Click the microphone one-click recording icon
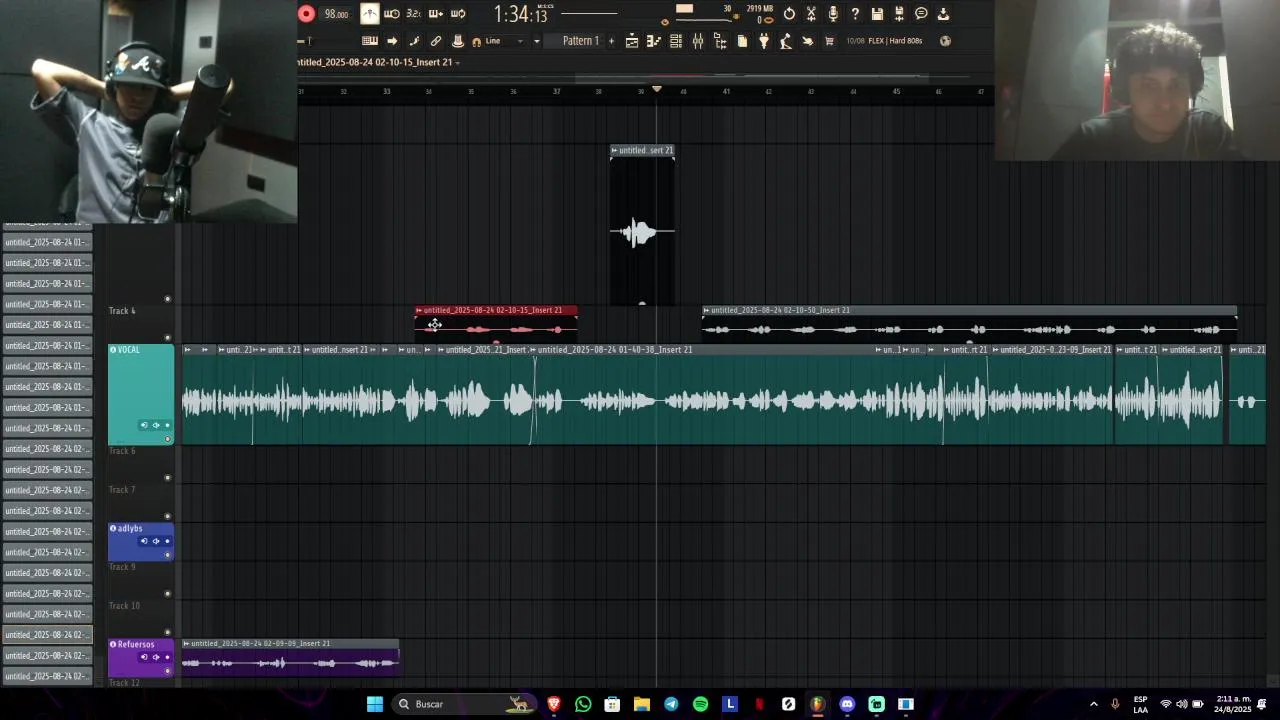The width and height of the screenshot is (1280, 720). click(x=833, y=14)
